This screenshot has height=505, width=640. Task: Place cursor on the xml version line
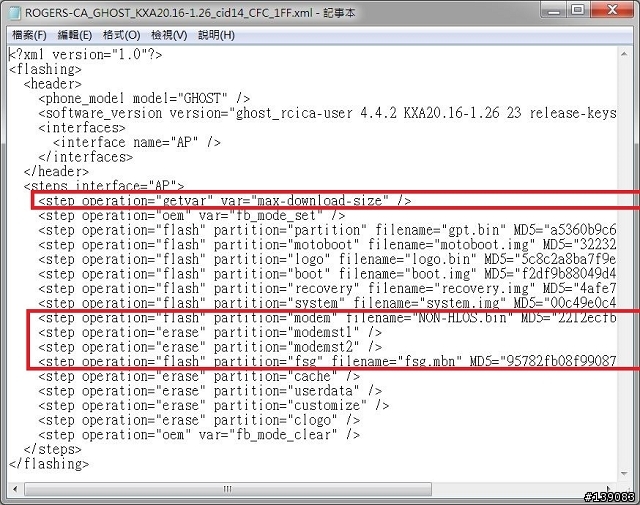[86, 54]
